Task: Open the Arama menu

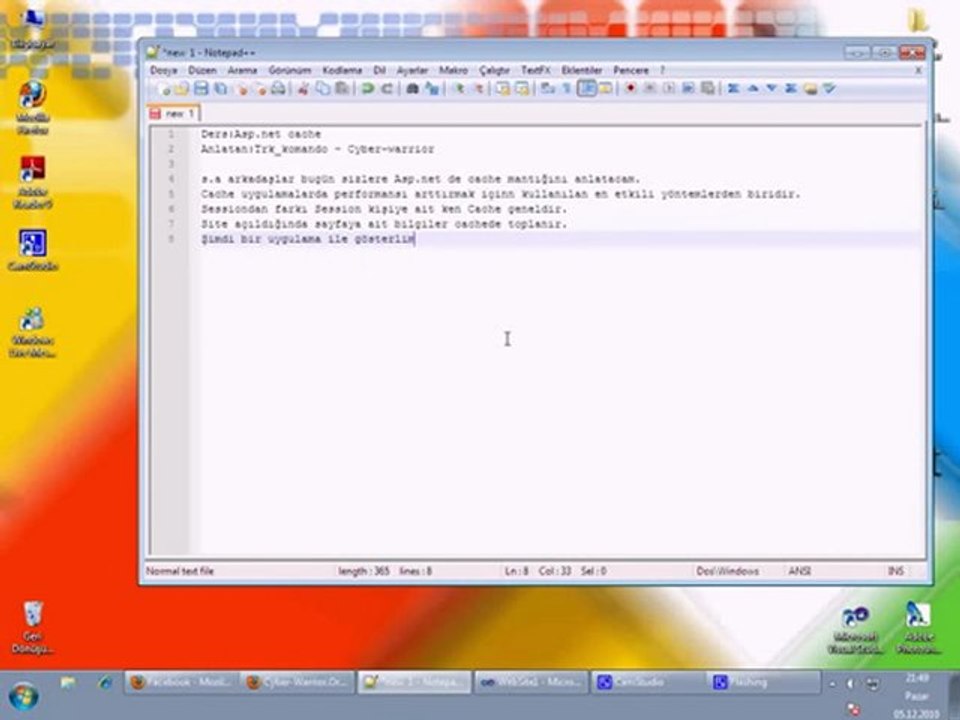Action: pos(242,70)
